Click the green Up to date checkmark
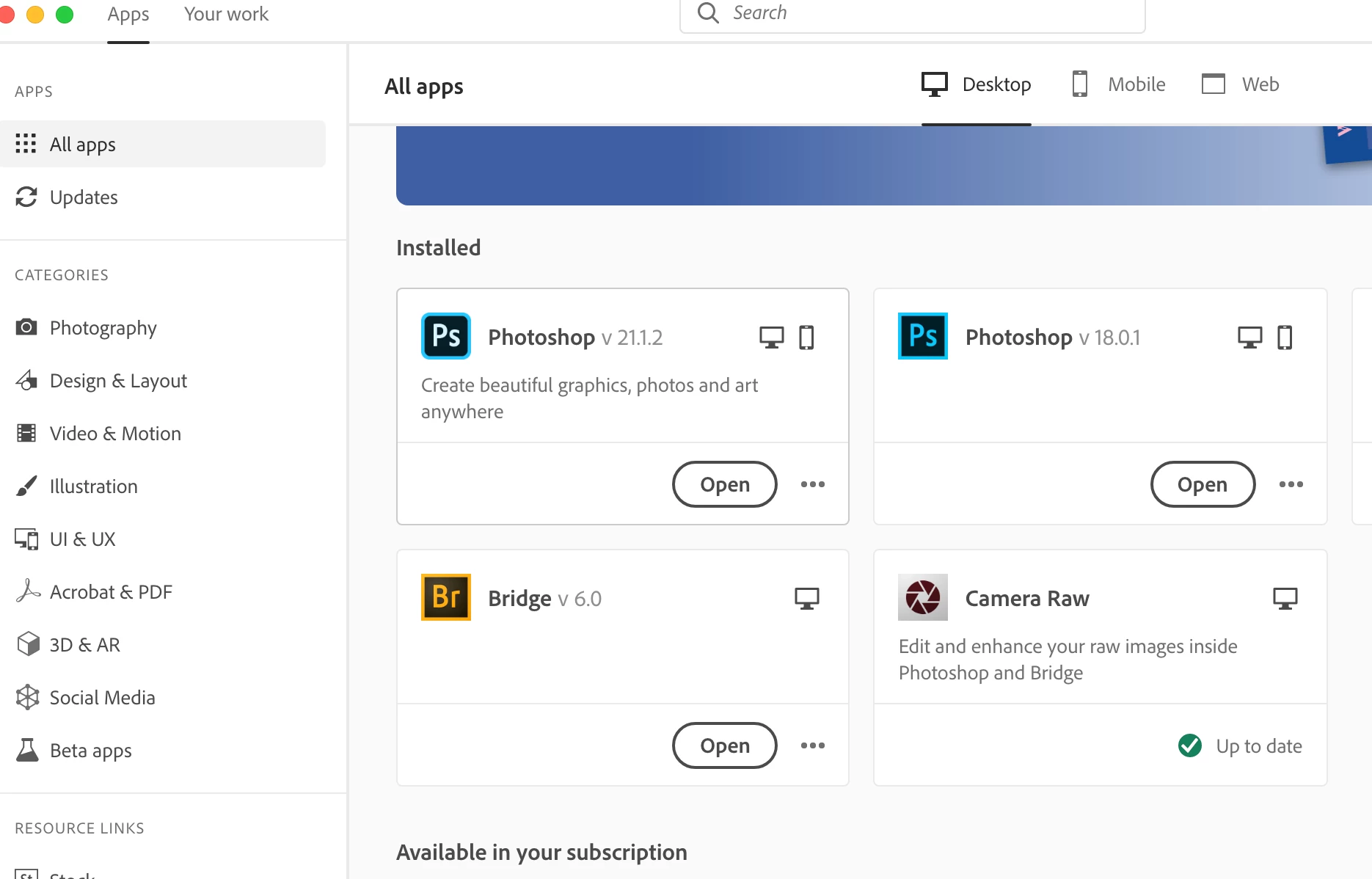The width and height of the screenshot is (1372, 879). pyautogui.click(x=1190, y=745)
